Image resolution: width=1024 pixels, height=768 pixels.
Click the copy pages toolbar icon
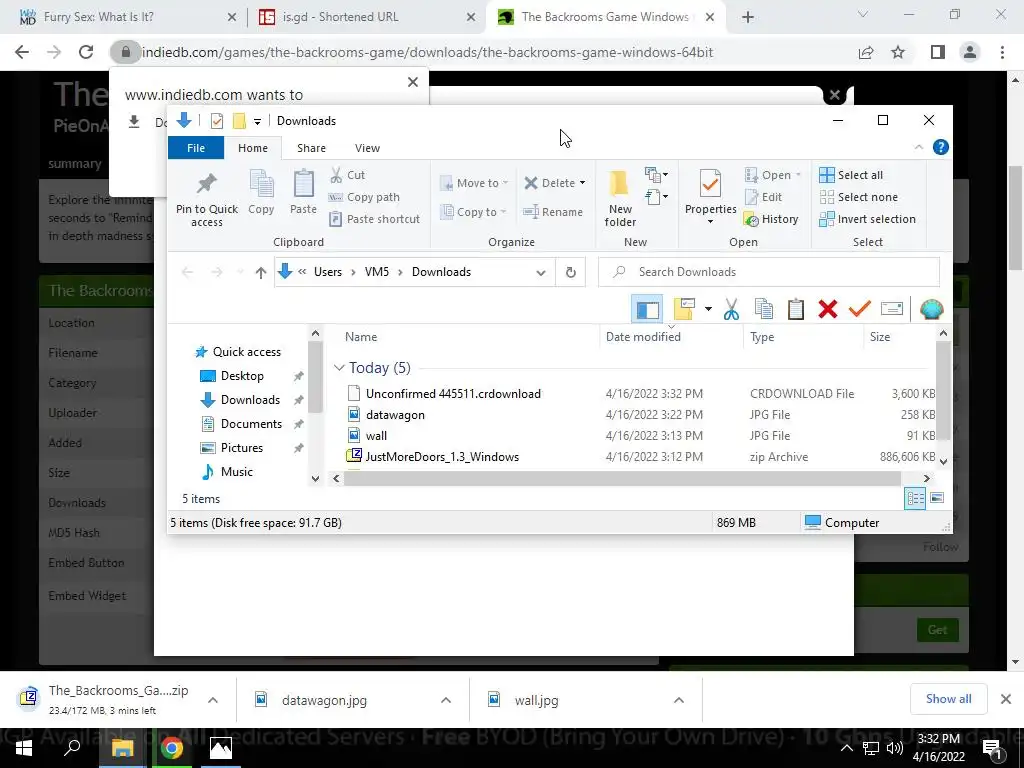763,309
